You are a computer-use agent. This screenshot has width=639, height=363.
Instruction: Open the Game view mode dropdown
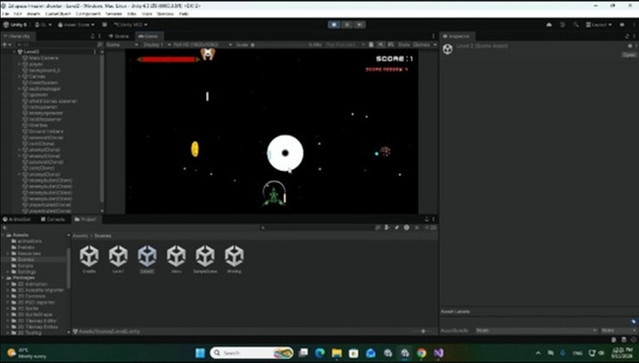pos(121,44)
